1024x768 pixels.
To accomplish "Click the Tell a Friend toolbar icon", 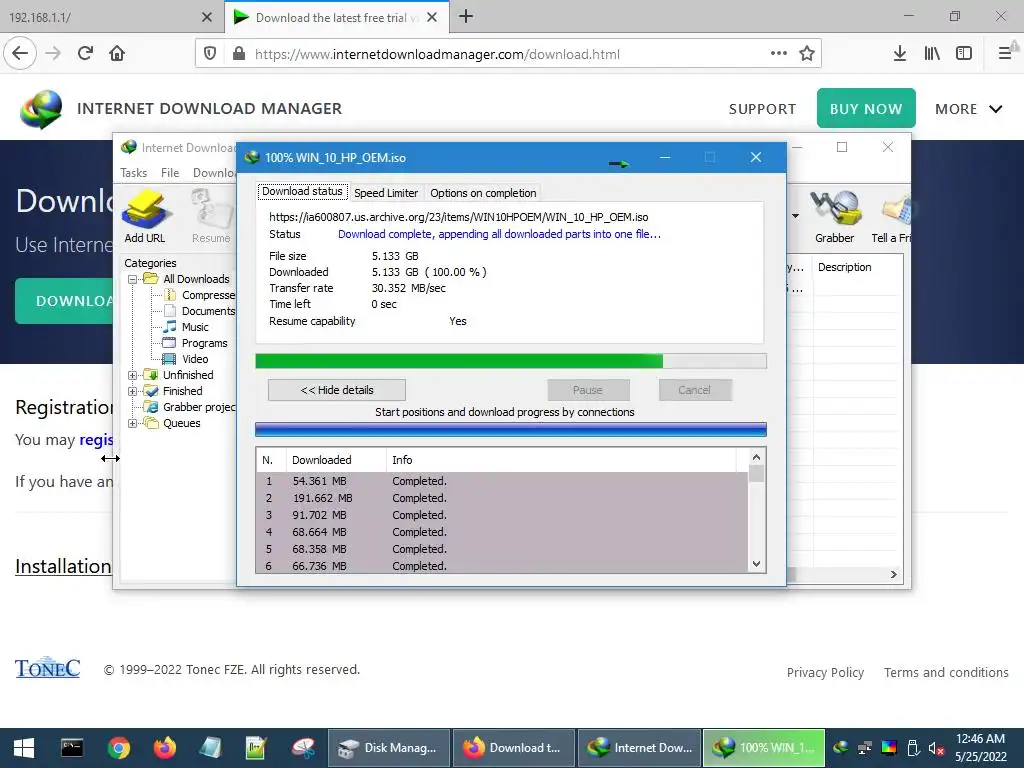I will point(891,216).
